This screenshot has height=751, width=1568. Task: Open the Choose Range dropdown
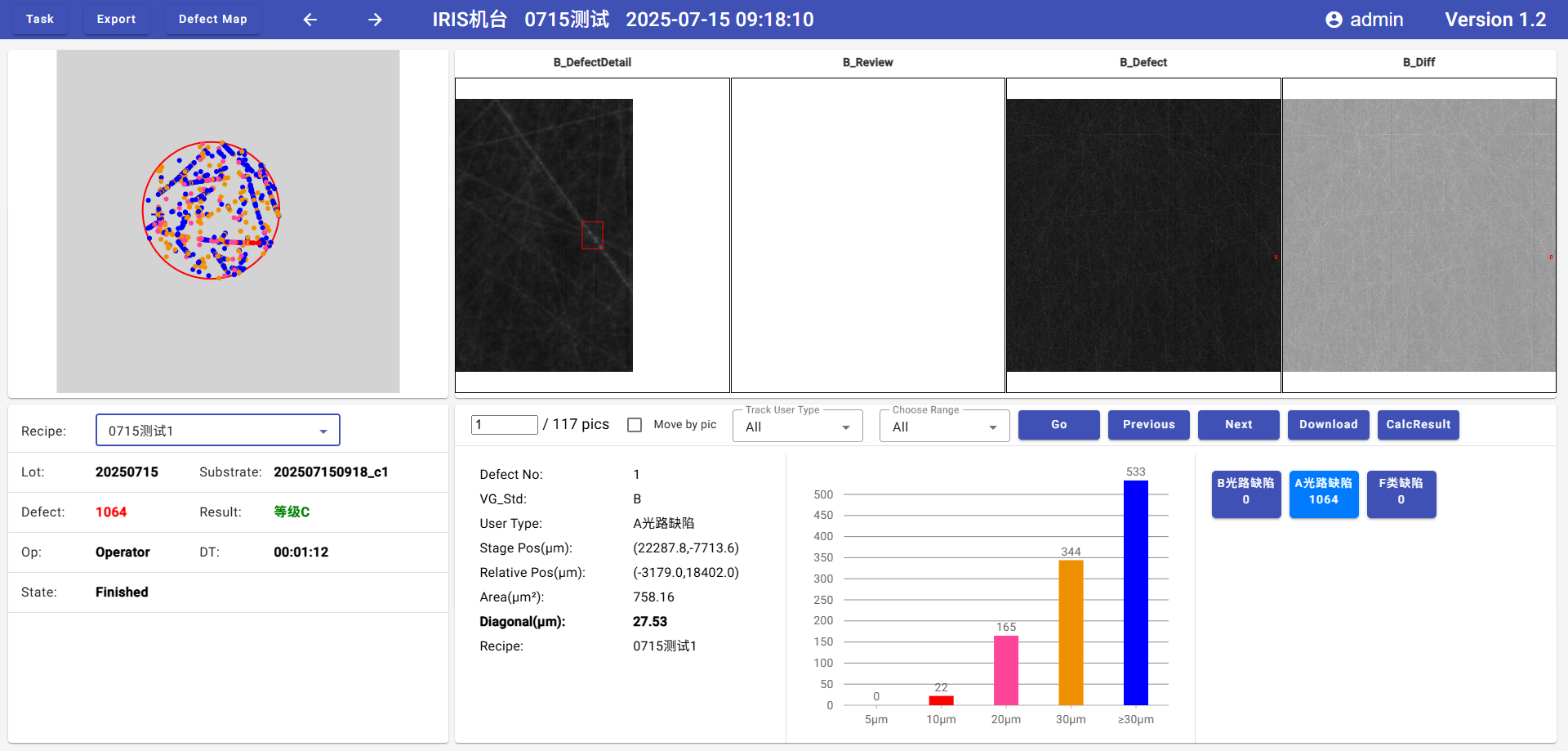coord(945,426)
